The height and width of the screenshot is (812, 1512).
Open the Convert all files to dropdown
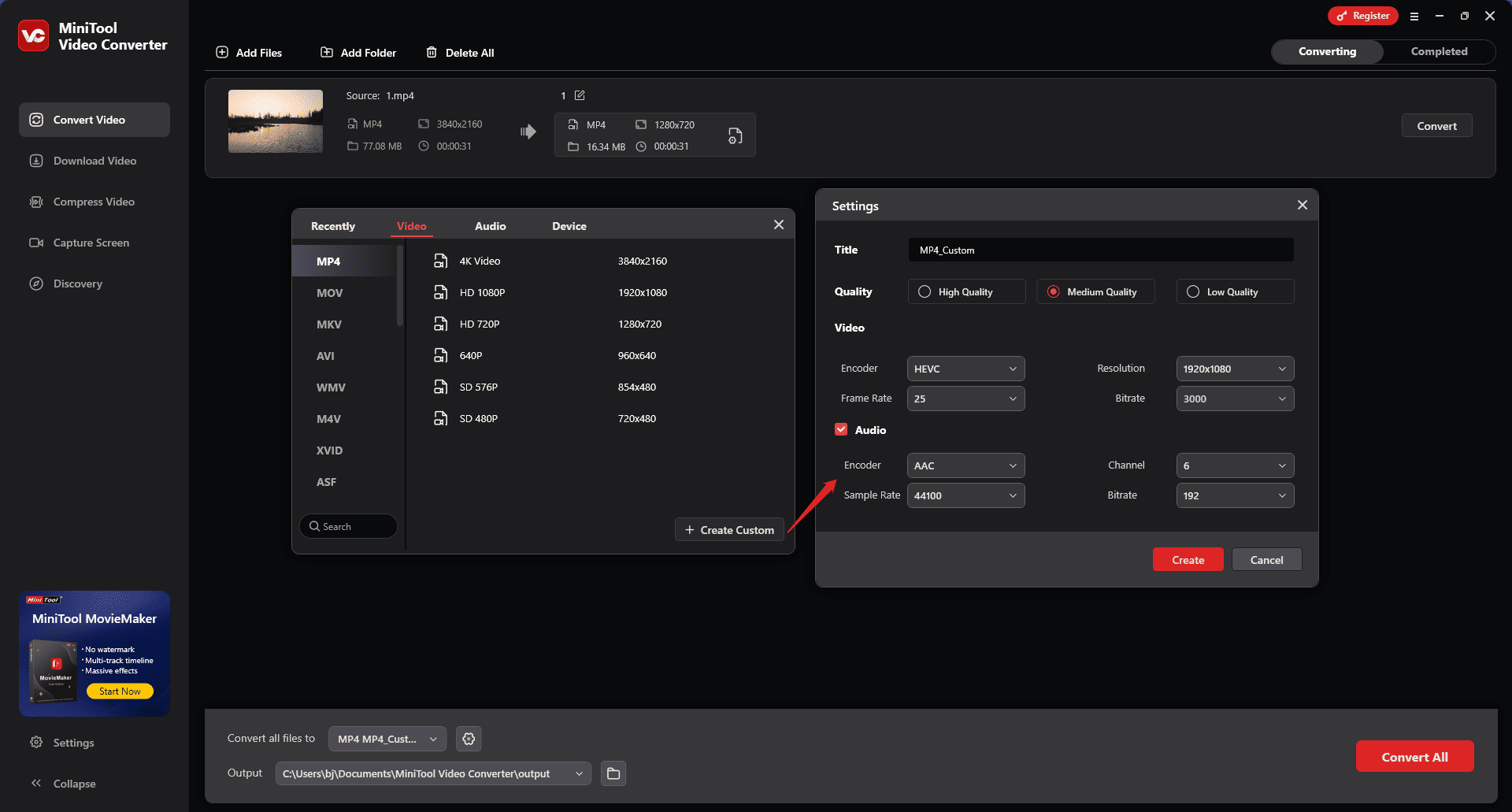pyautogui.click(x=387, y=739)
